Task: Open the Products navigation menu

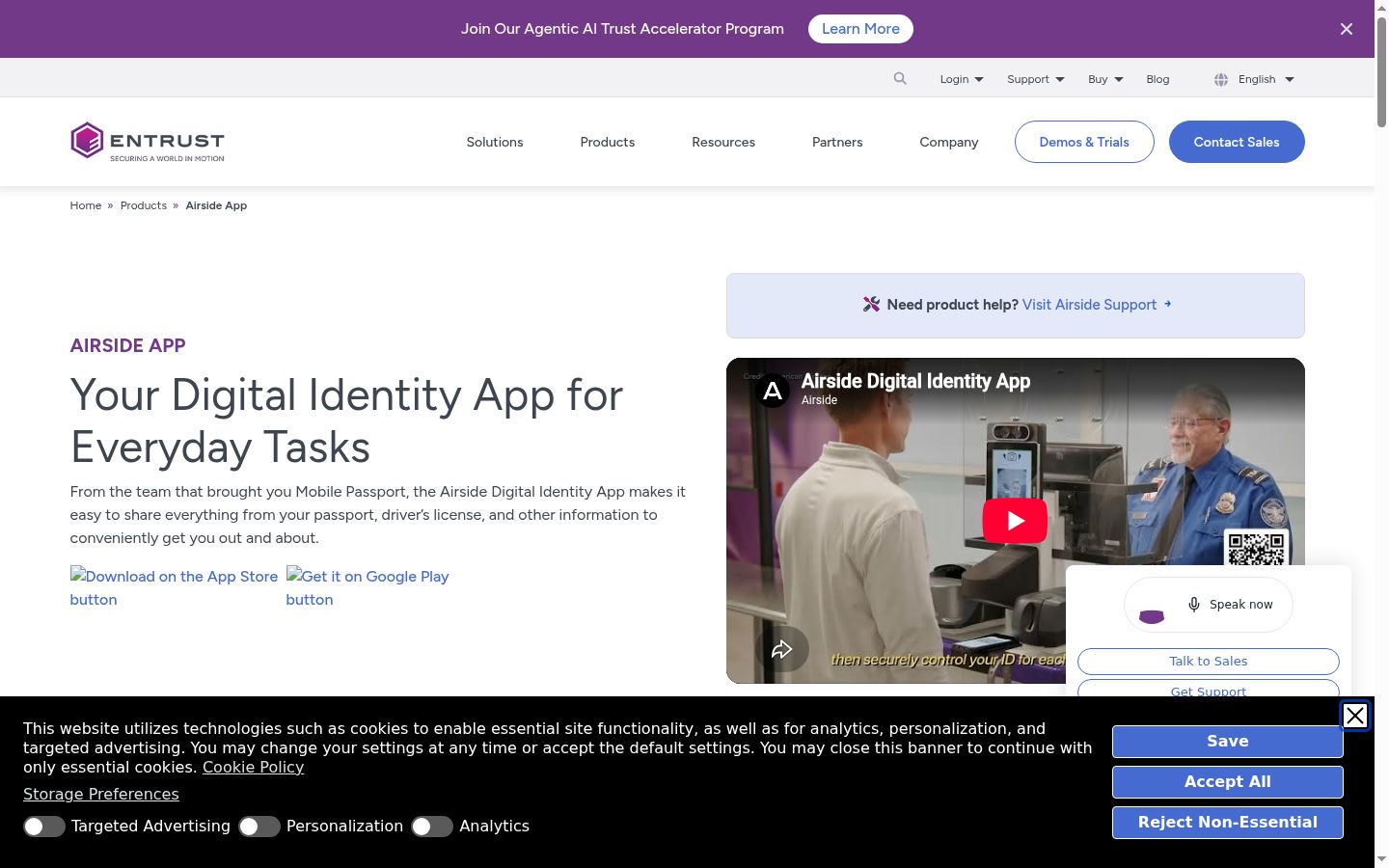Action: tap(608, 142)
